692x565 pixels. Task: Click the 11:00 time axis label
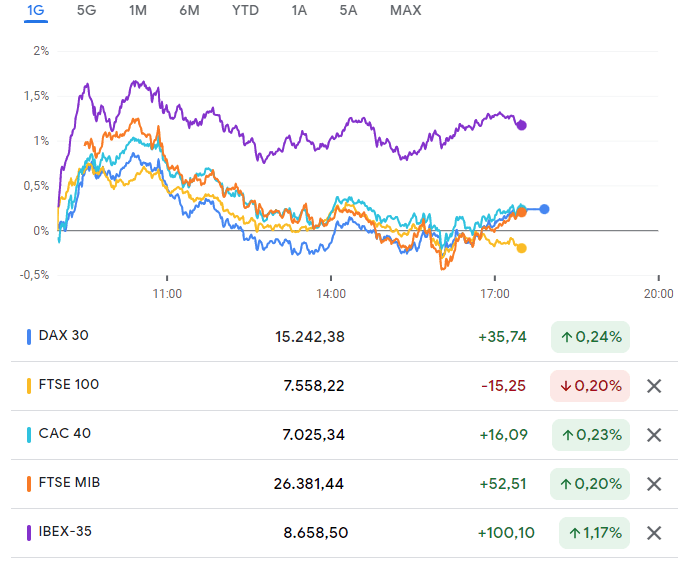click(x=167, y=294)
